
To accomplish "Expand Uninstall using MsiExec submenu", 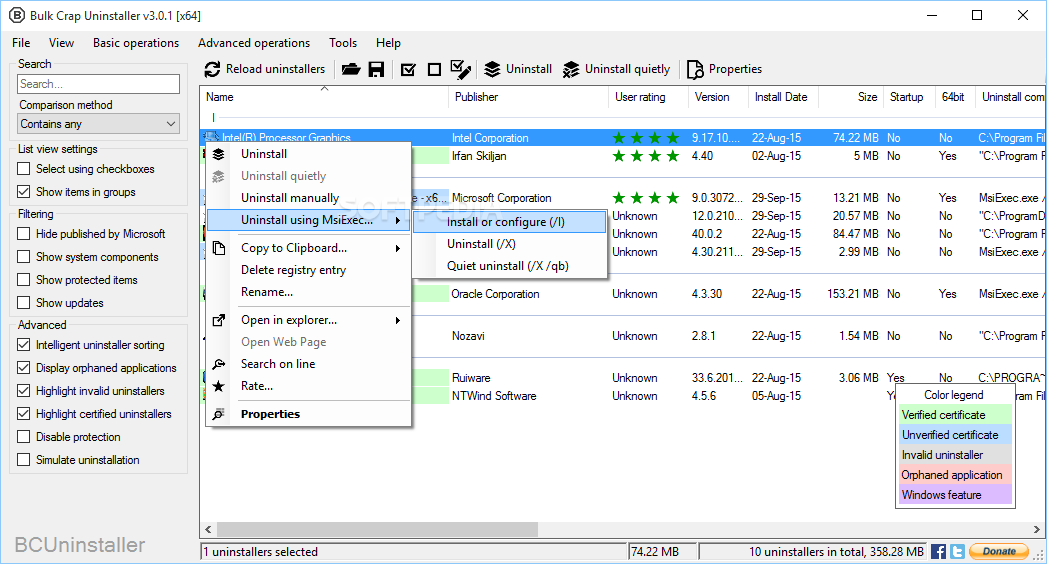I will click(308, 220).
